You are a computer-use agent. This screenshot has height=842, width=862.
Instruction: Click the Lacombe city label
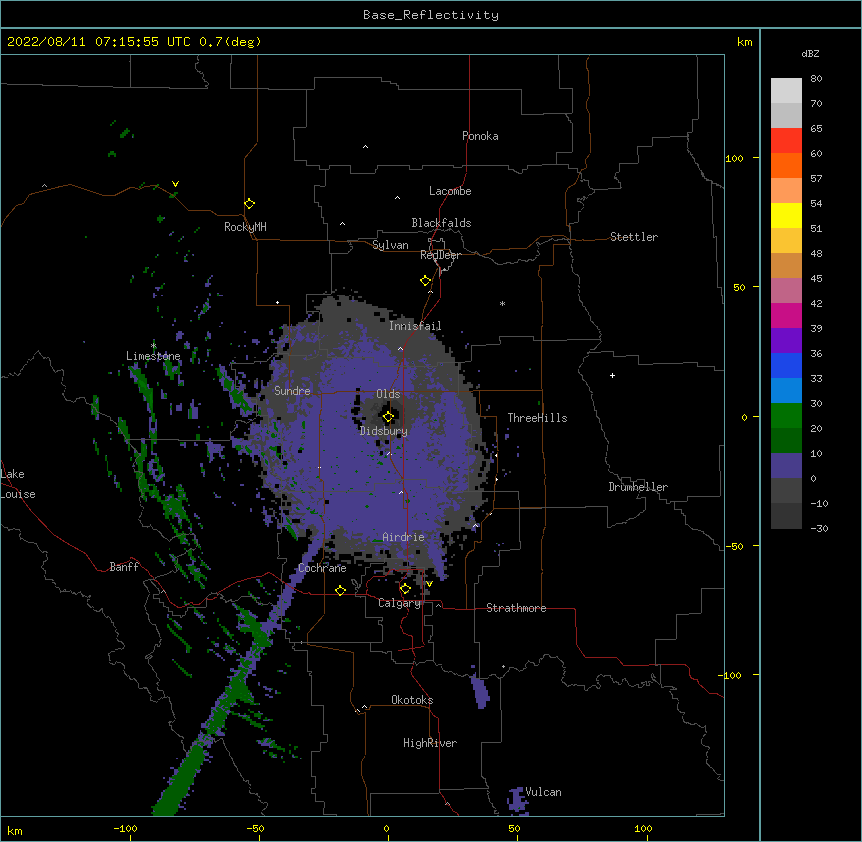point(450,191)
